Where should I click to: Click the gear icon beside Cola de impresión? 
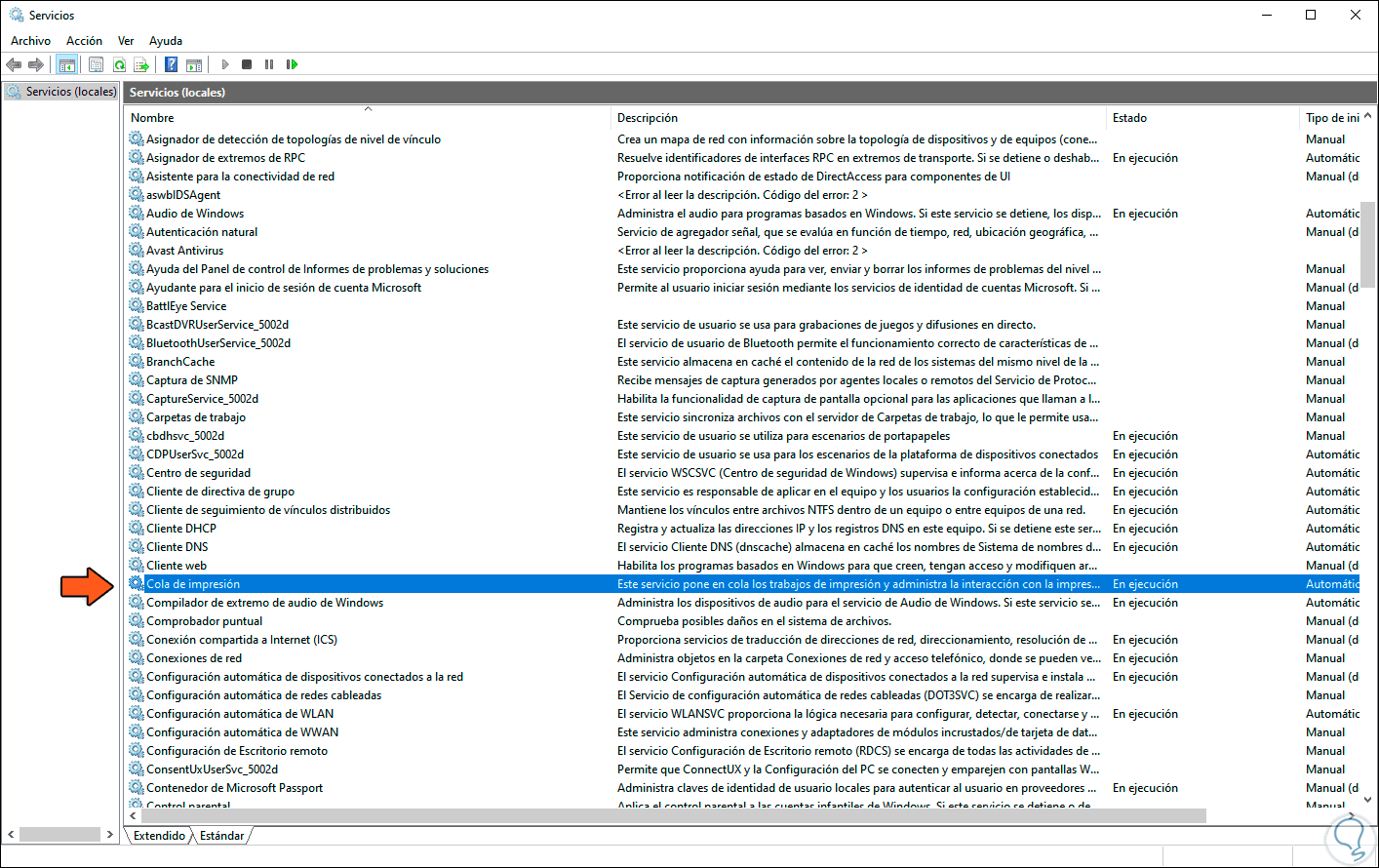tap(137, 584)
